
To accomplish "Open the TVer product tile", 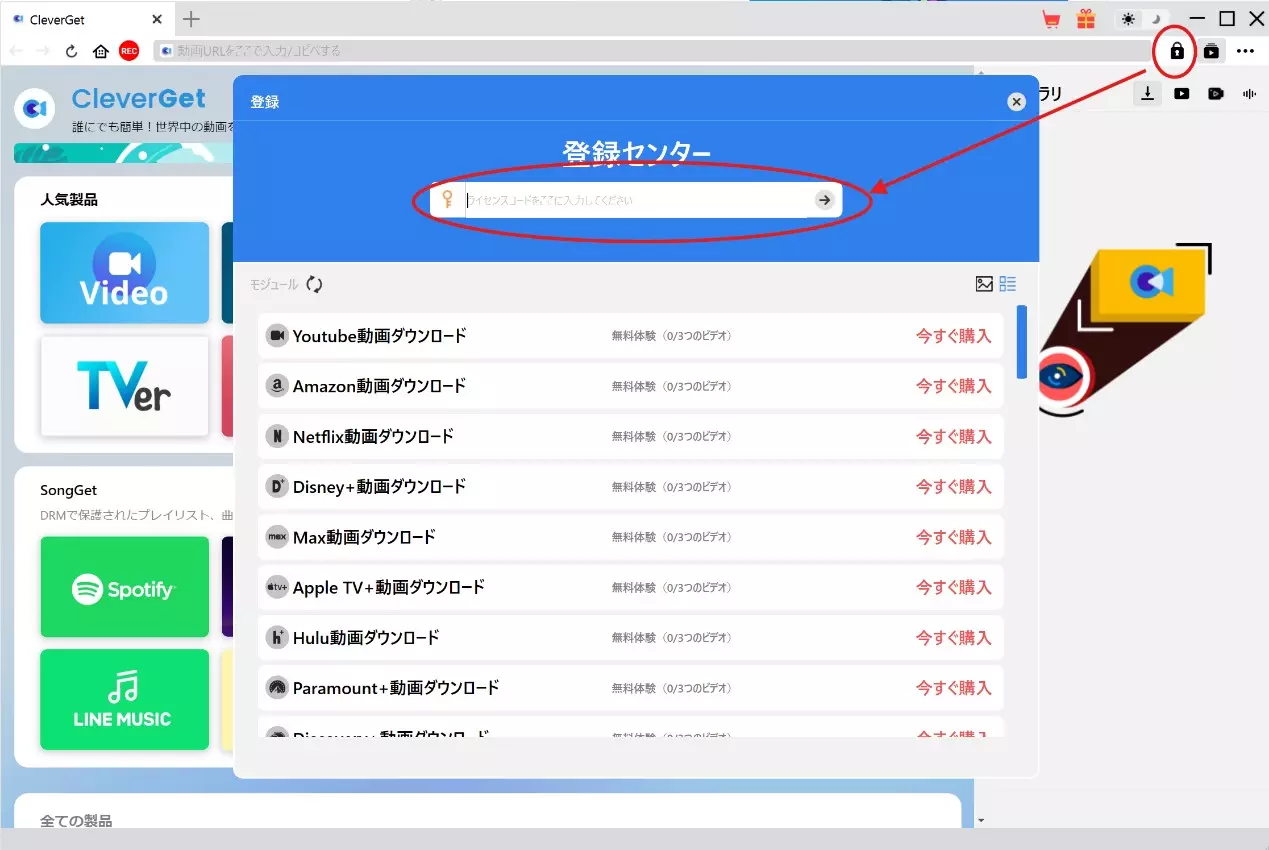I will tap(125, 386).
